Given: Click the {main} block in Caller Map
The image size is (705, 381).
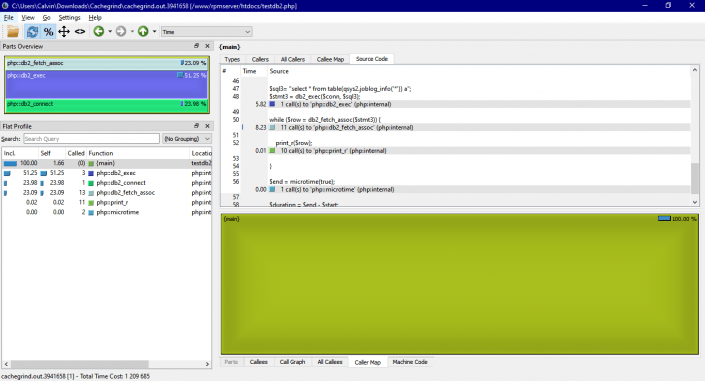Looking at the screenshot, I should coord(460,284).
